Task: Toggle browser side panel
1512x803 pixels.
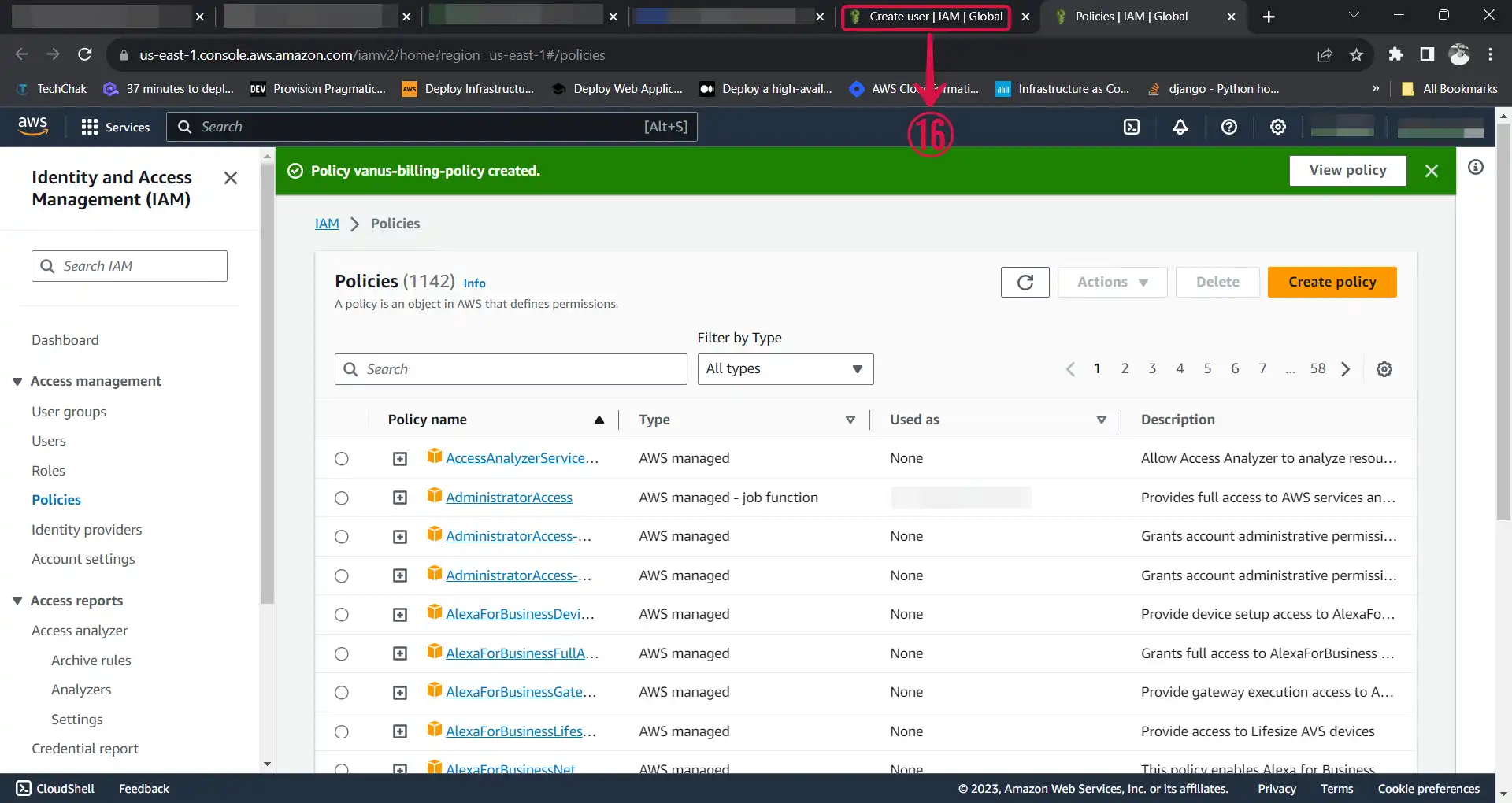Action: tap(1427, 54)
